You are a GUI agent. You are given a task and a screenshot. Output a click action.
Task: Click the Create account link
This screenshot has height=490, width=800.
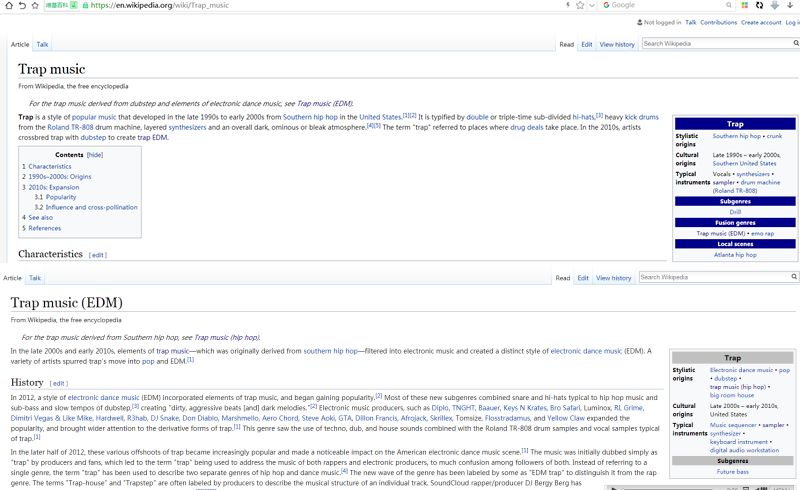pyautogui.click(x=761, y=22)
